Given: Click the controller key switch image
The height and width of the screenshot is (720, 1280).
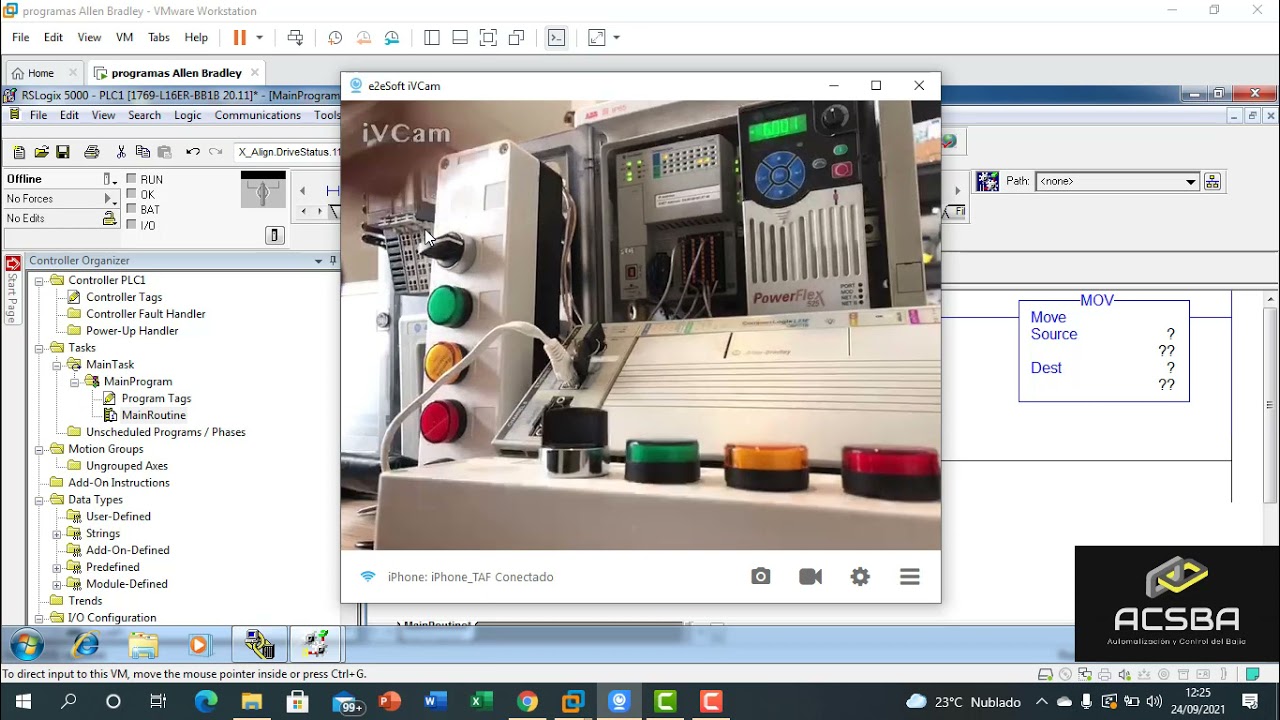Looking at the screenshot, I should click(263, 189).
